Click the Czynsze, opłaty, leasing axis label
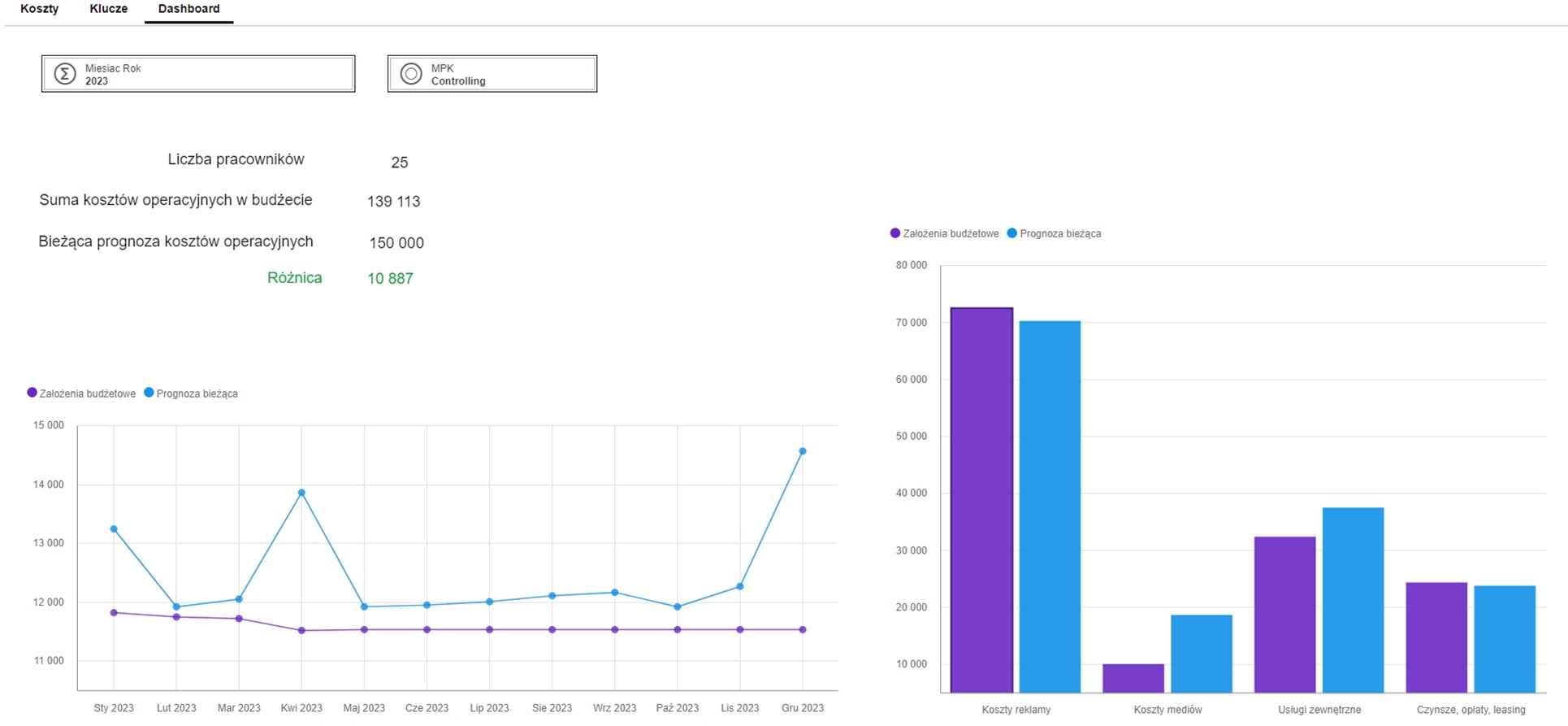Image resolution: width=1568 pixels, height=726 pixels. point(1471,710)
